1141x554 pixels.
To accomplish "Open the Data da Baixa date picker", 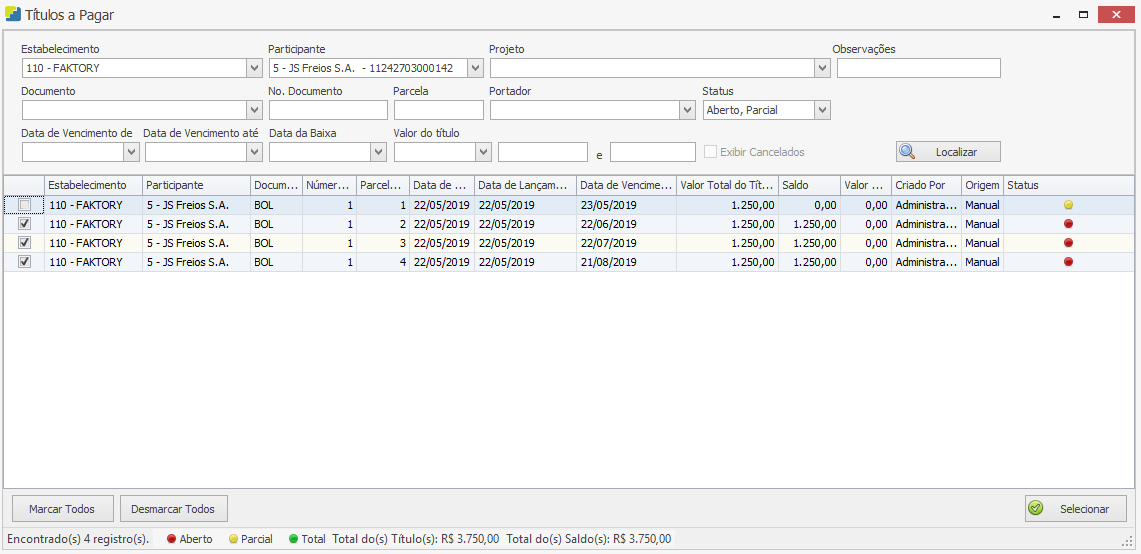I will (x=378, y=152).
